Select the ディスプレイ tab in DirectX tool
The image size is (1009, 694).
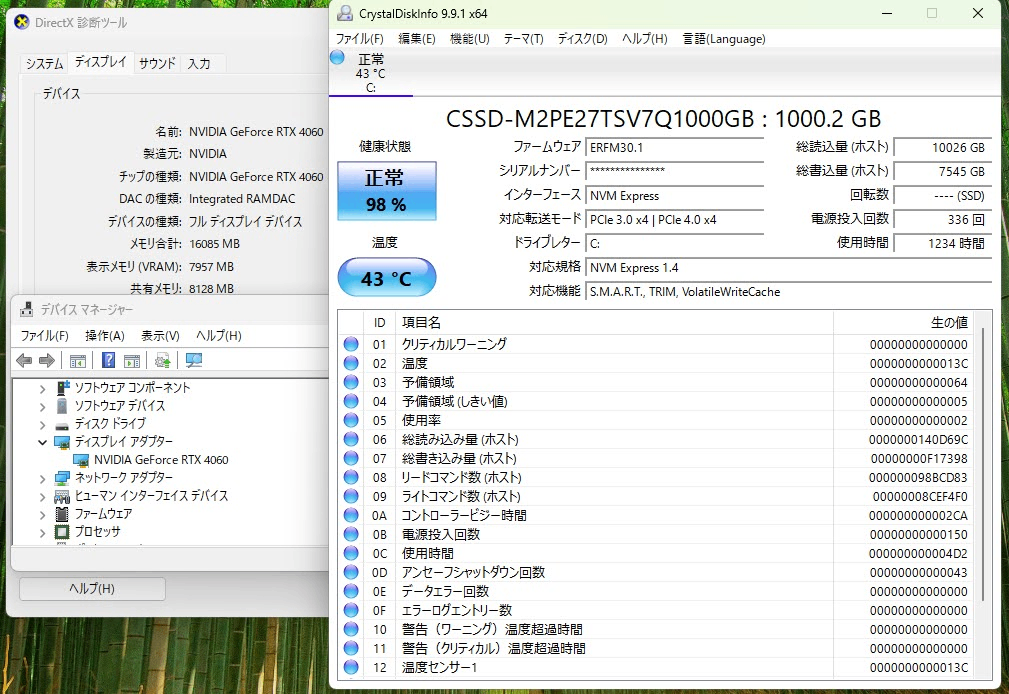[100, 62]
